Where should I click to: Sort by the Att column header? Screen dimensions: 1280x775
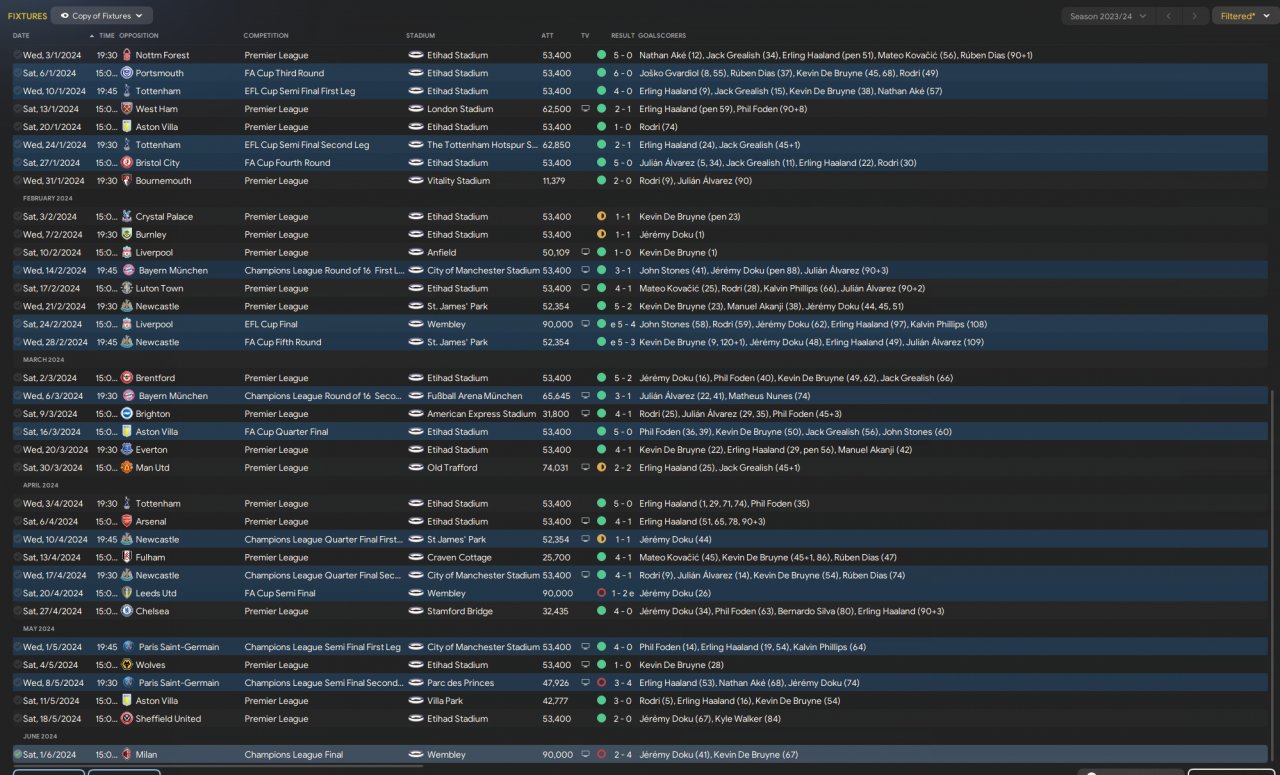tap(547, 36)
